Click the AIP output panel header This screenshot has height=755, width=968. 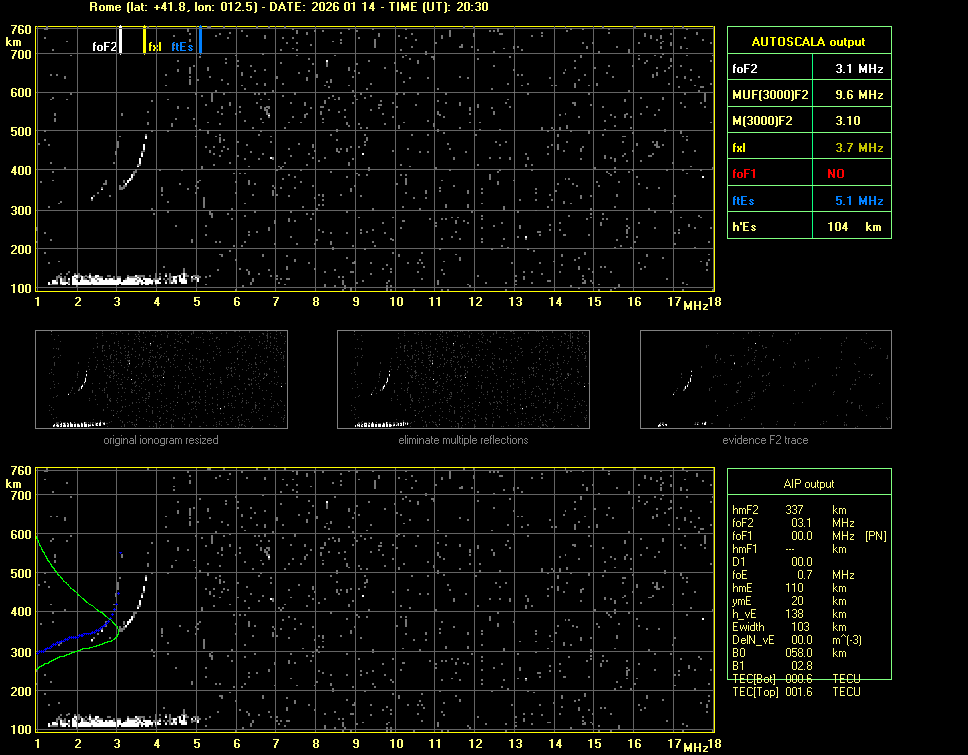click(808, 483)
